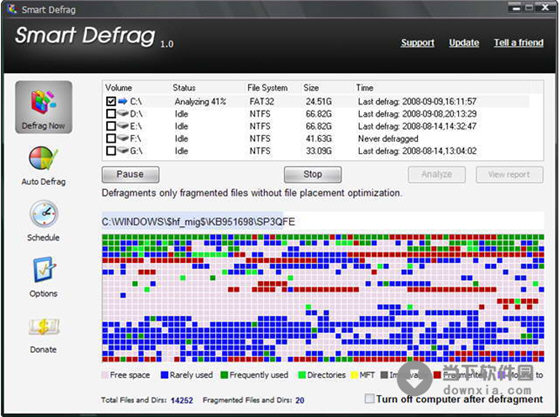Click the View report button
This screenshot has height=417, width=560.
tap(510, 175)
